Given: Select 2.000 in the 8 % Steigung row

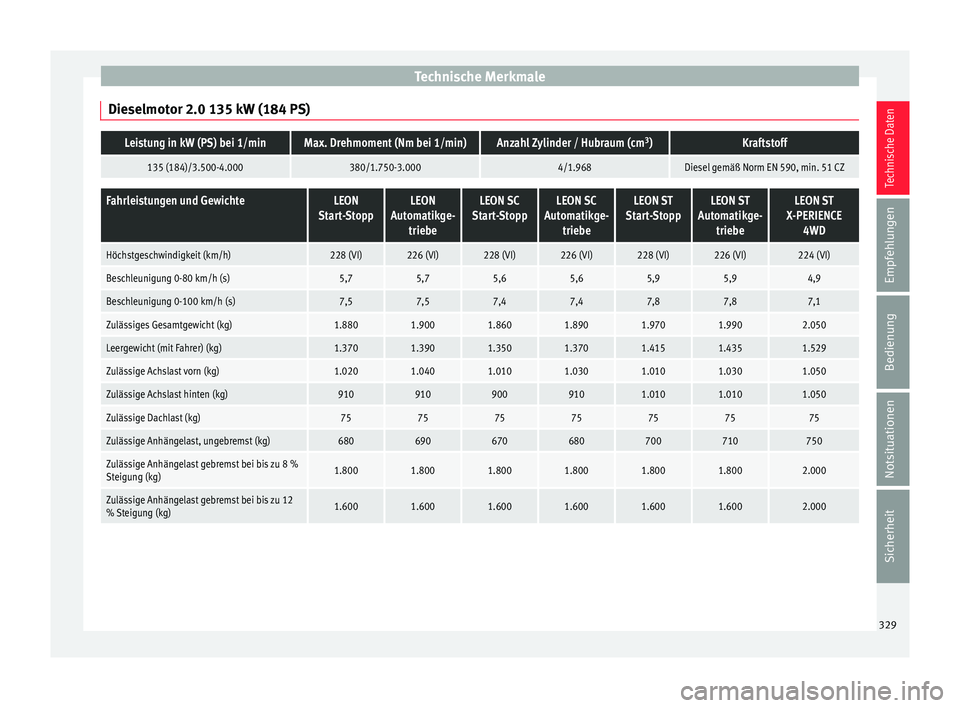Looking at the screenshot, I should 814,470.
